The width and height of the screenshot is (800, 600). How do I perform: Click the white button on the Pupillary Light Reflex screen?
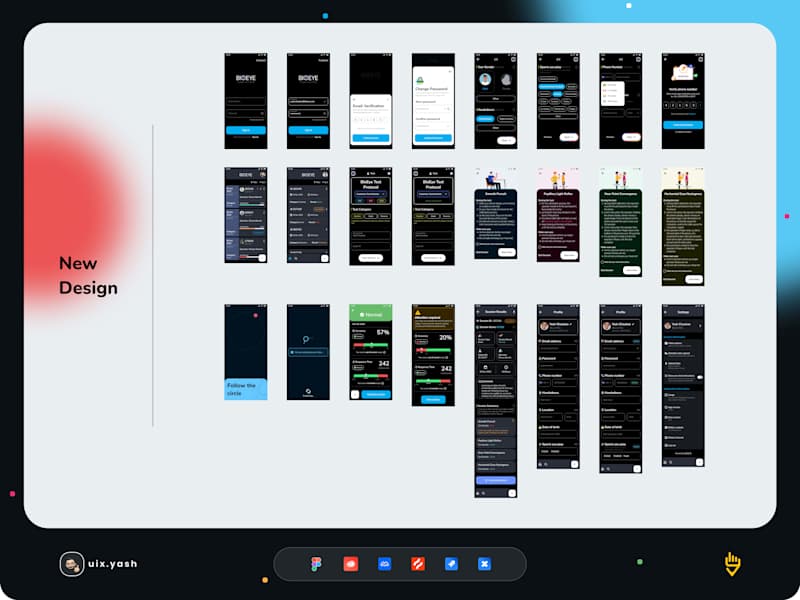[569, 255]
